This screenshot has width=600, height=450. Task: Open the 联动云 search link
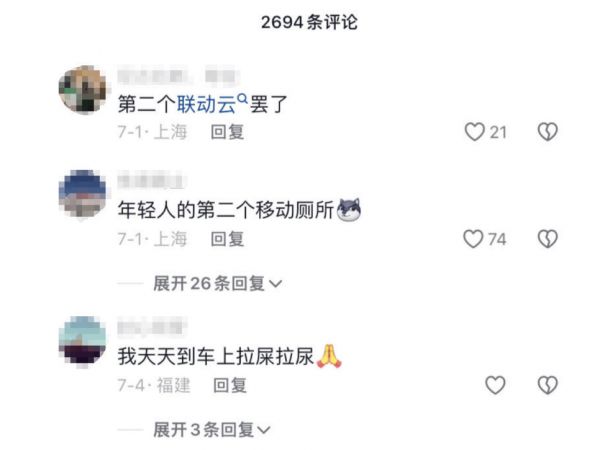pyautogui.click(x=206, y=104)
